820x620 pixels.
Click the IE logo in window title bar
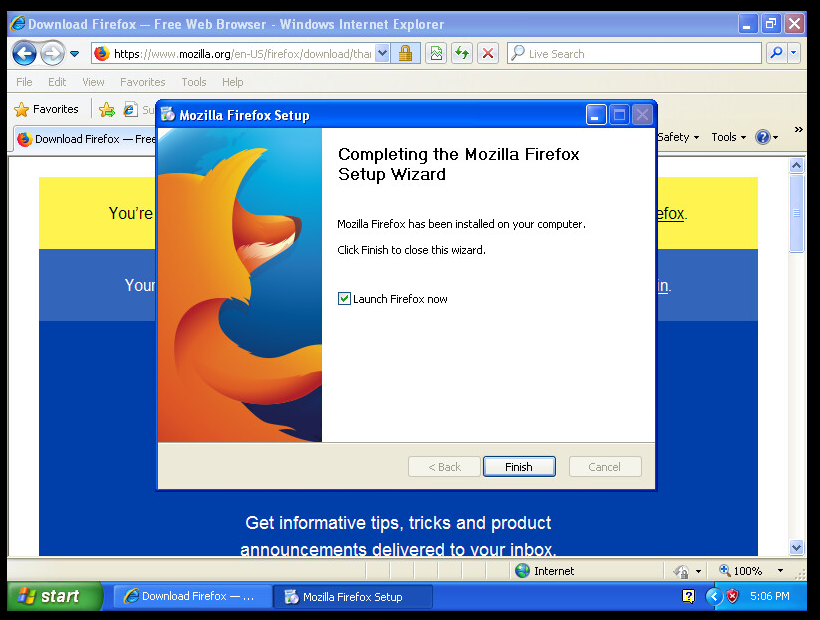click(x=18, y=24)
